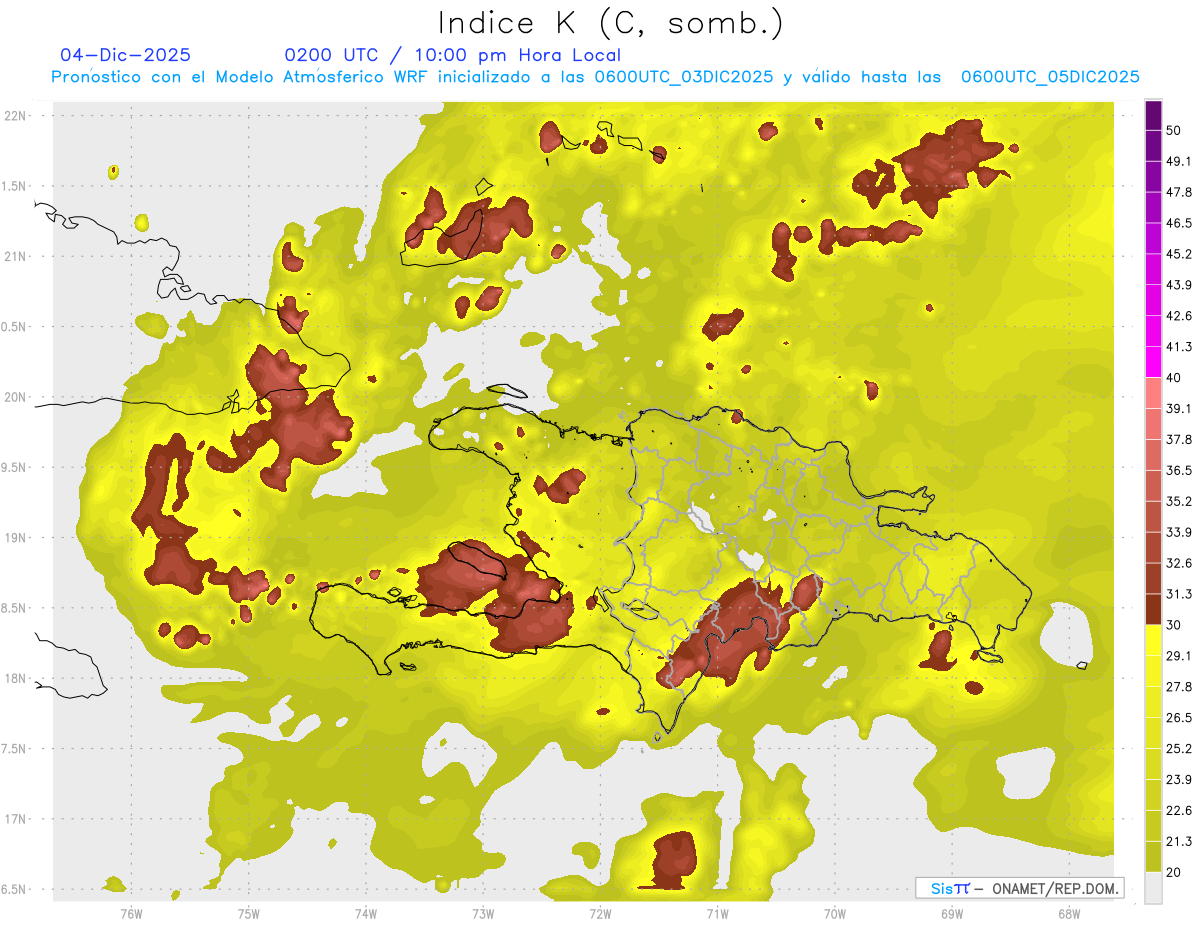
Task: Click the '69W' longitude label
Action: pos(951,913)
